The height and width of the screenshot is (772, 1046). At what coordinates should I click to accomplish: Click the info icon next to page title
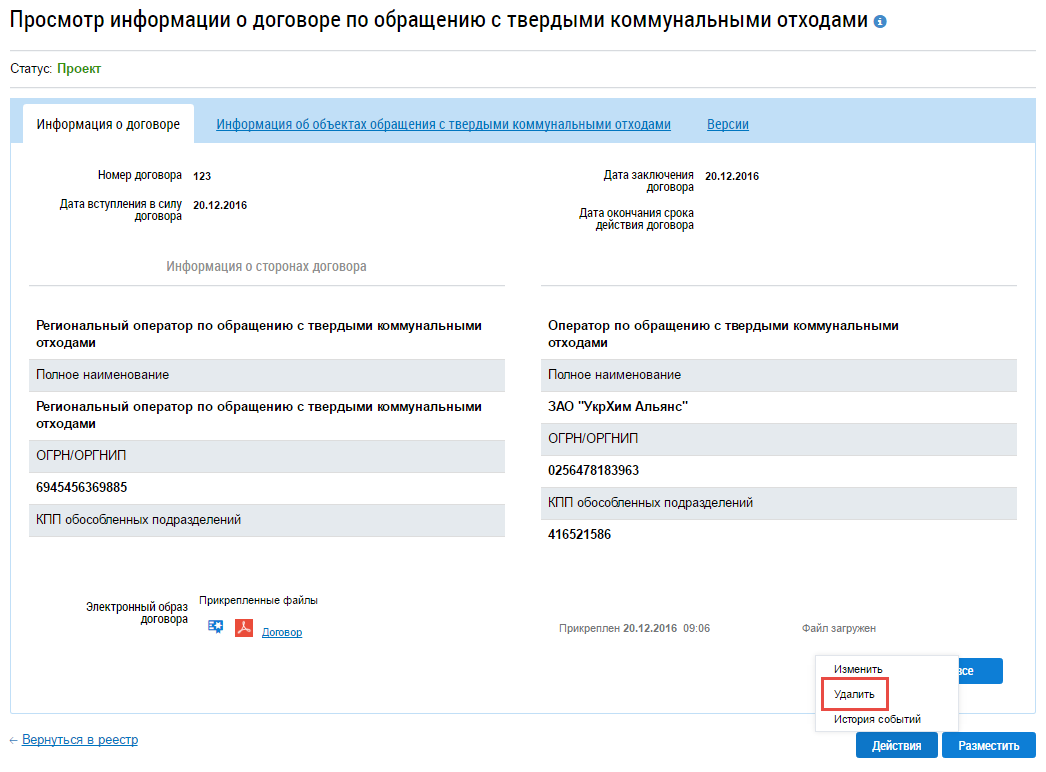pos(880,22)
